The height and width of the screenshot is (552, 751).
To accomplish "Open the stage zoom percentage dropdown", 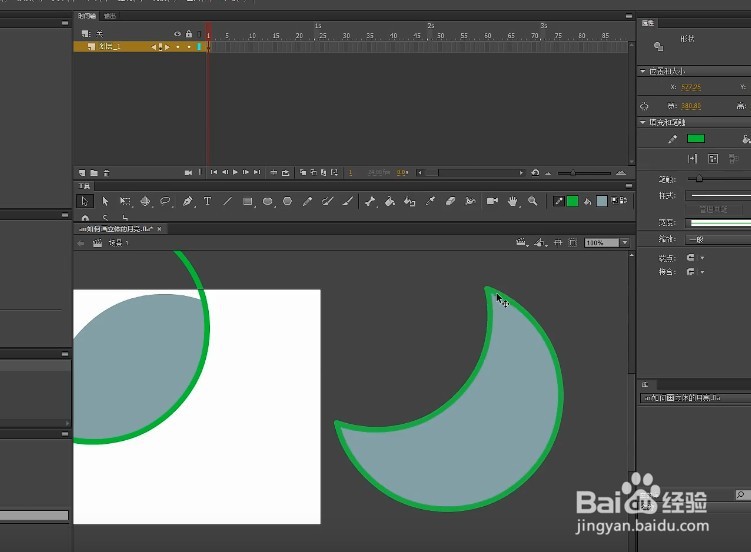I will coord(625,243).
